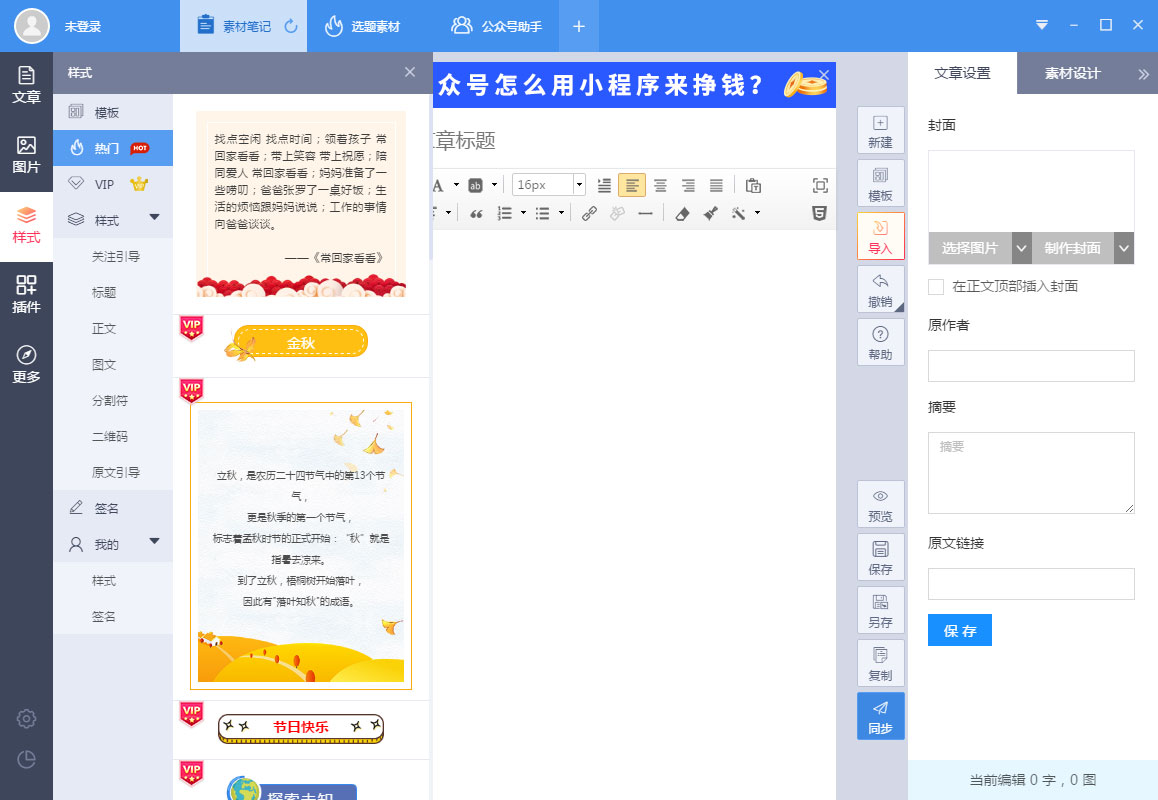The height and width of the screenshot is (800, 1158).
Task: Click the insert hyperlink icon
Action: 589,213
